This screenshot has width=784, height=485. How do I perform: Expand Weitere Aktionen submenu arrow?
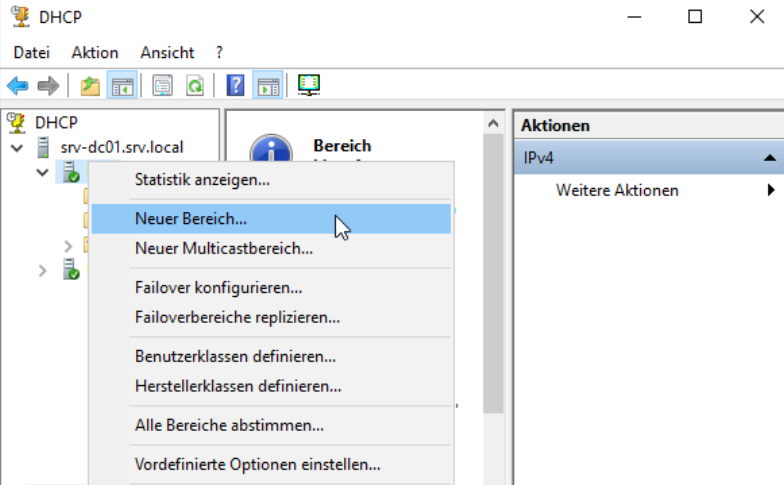click(770, 190)
